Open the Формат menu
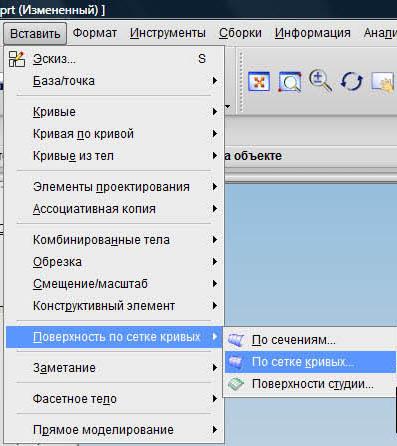This screenshot has height=446, width=397. coord(95,33)
